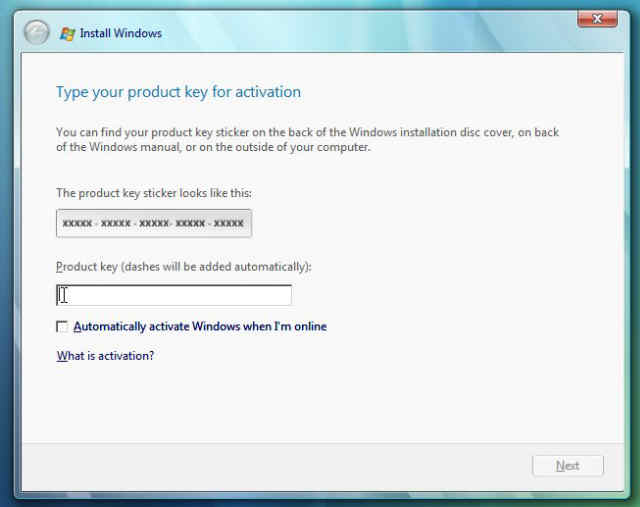The image size is (640, 507).
Task: Focus the Product key text field
Action: (x=174, y=295)
